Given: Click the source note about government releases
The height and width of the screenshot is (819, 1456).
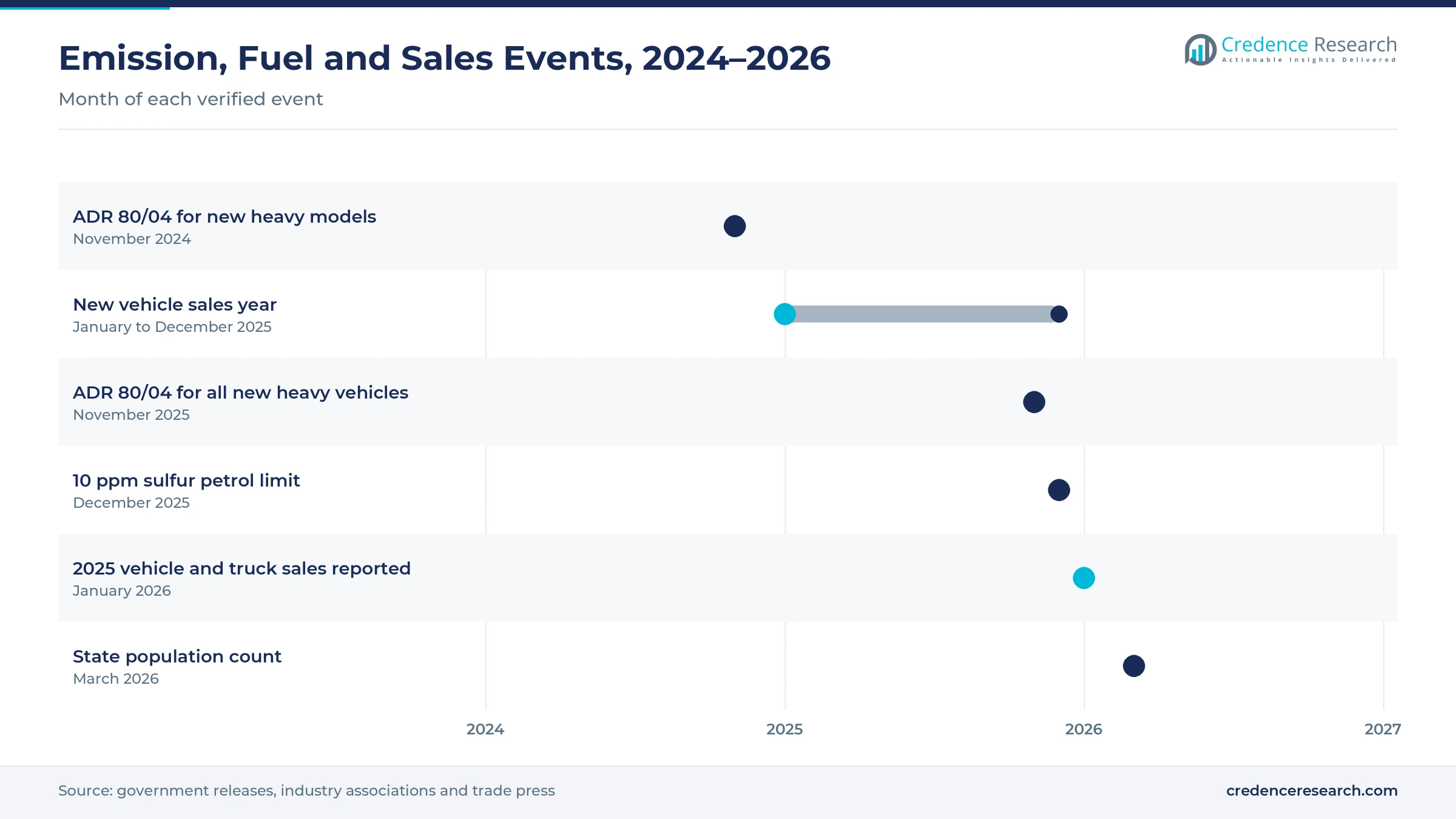Looking at the screenshot, I should [306, 790].
